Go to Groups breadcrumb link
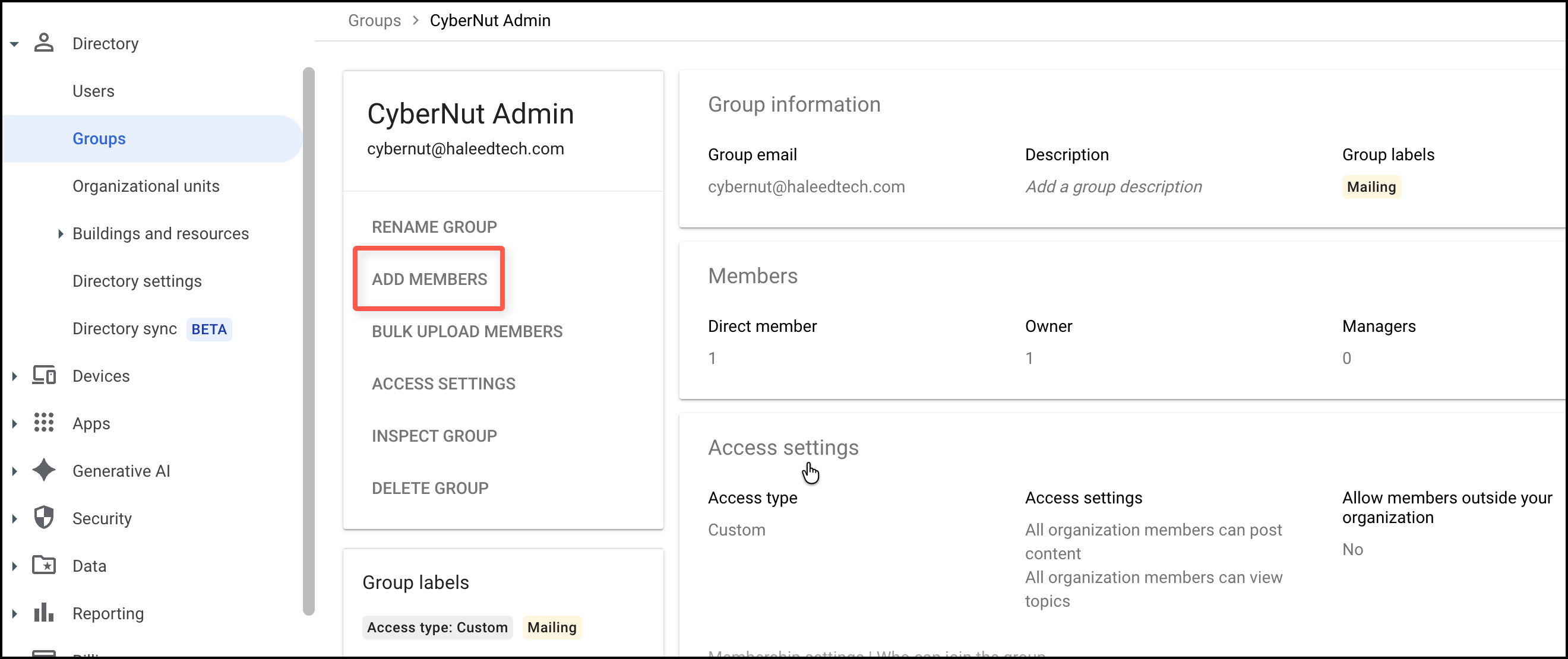Screen dimensions: 1568x659 (374, 21)
